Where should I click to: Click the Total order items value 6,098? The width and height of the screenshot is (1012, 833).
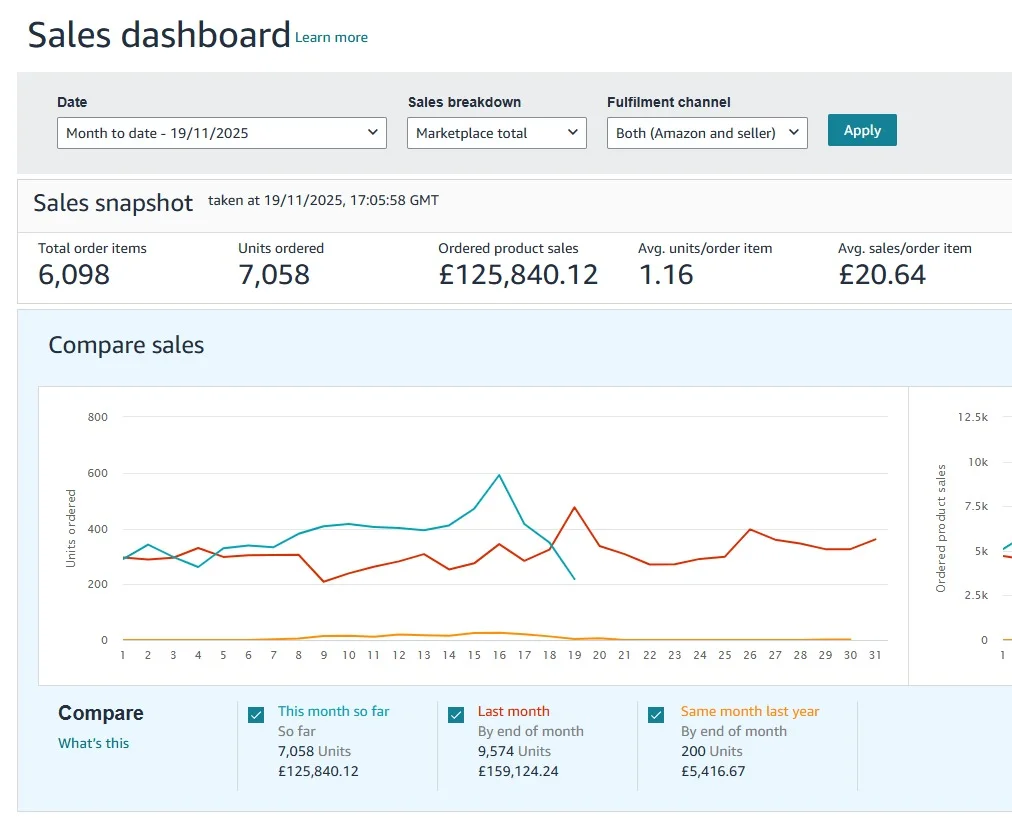pyautogui.click(x=74, y=275)
